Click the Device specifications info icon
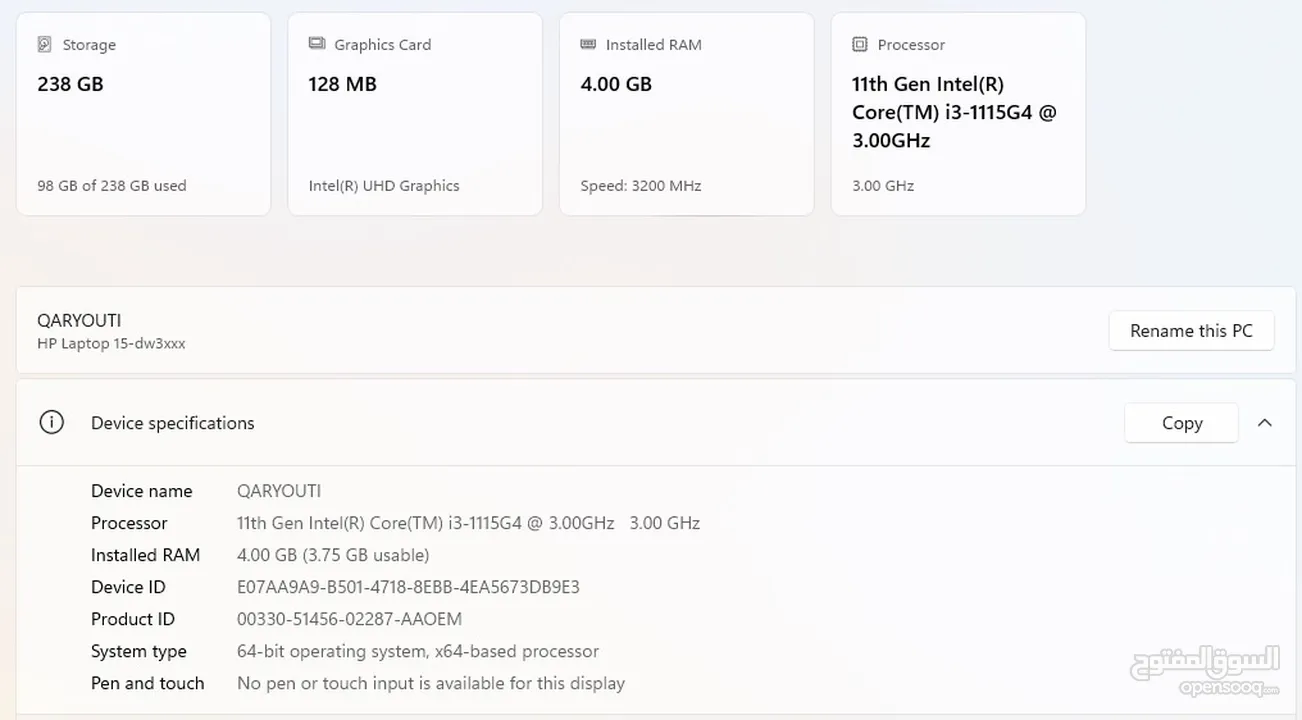The height and width of the screenshot is (720, 1302). click(51, 422)
